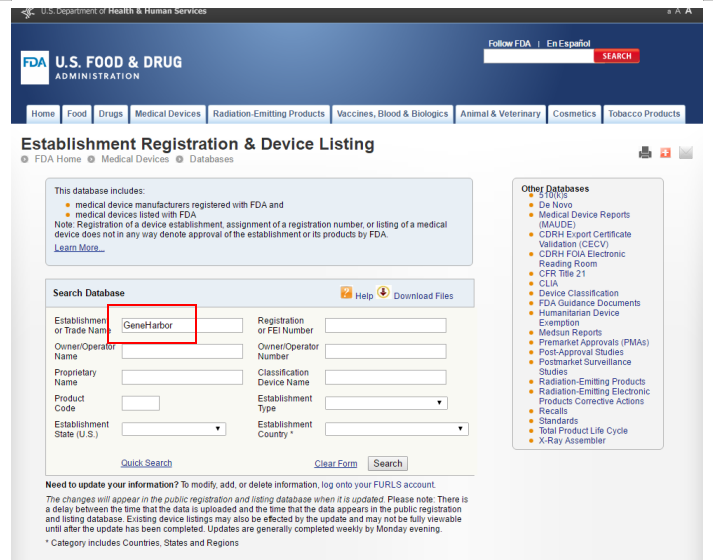Image resolution: width=713 pixels, height=560 pixels.
Task: Click the orange plus share icon
Action: 665,152
